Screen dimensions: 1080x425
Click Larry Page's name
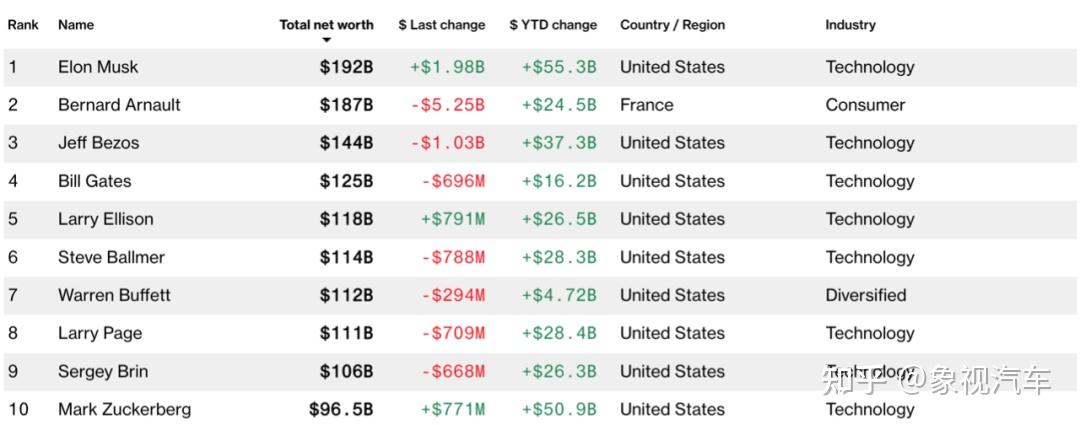pyautogui.click(x=100, y=333)
